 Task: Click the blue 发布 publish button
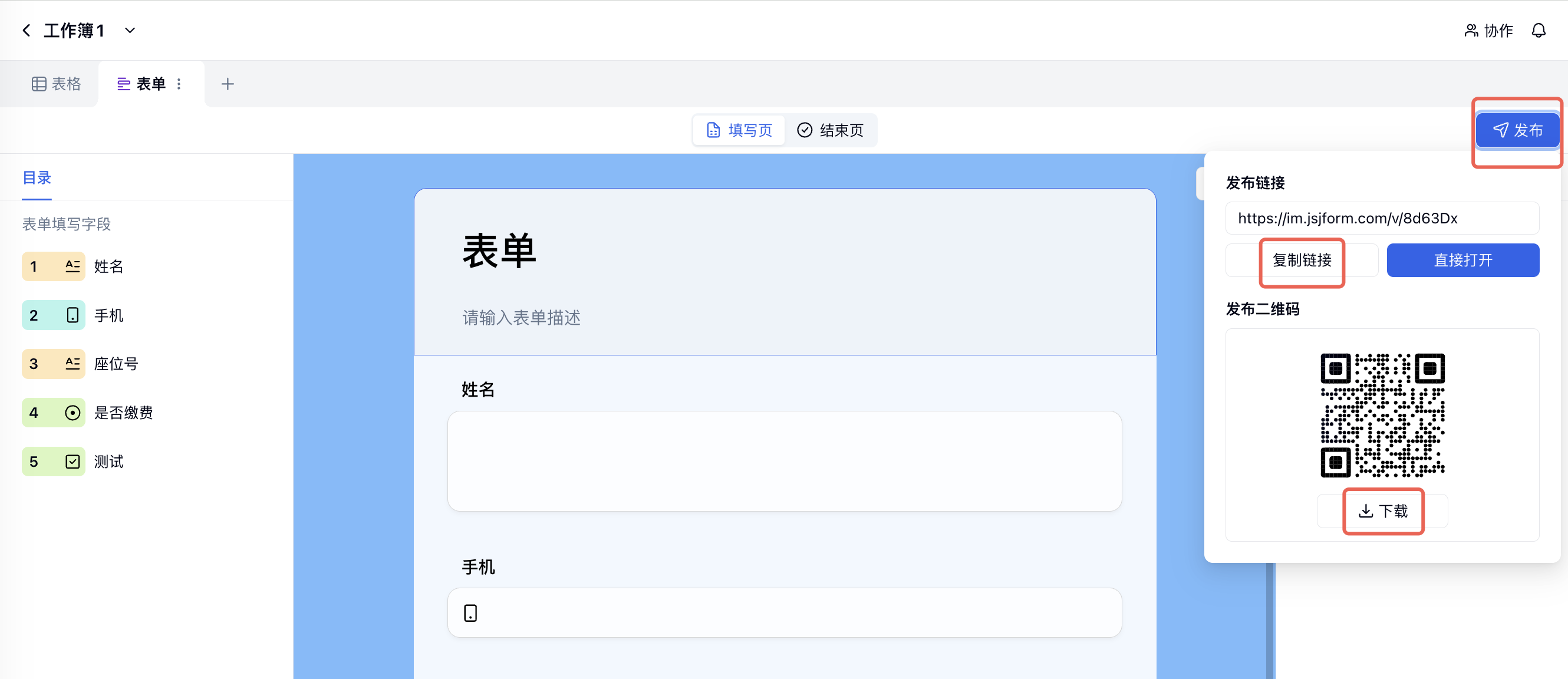pyautogui.click(x=1517, y=130)
